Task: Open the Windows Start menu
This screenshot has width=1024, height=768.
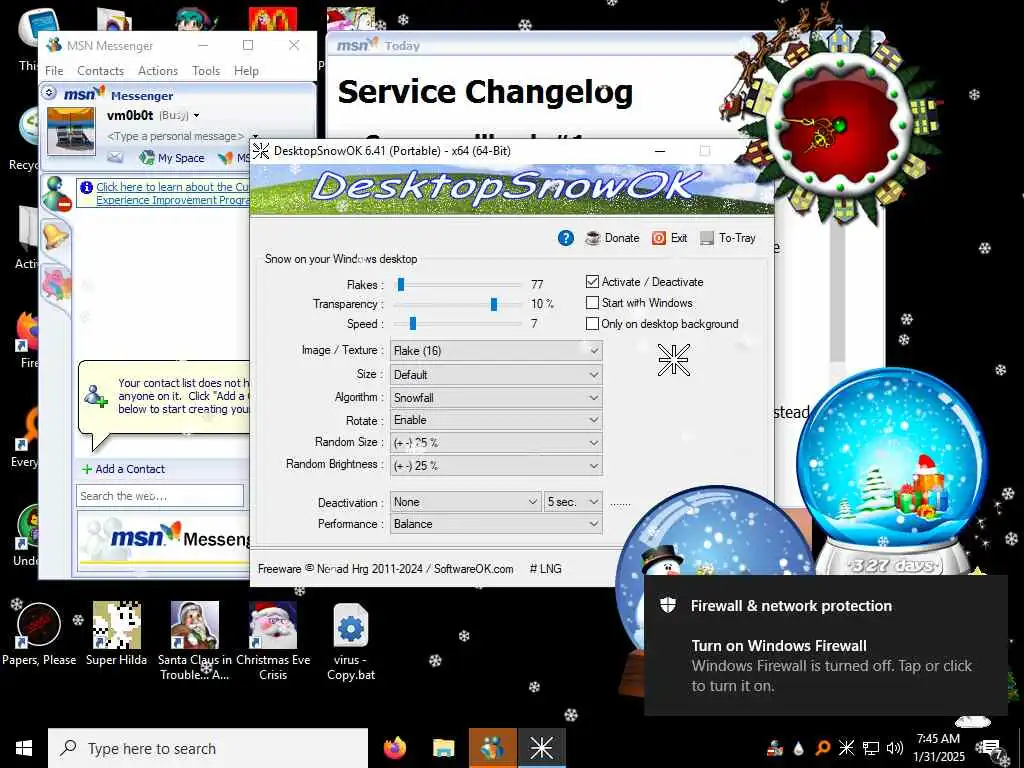Action: coord(24,748)
